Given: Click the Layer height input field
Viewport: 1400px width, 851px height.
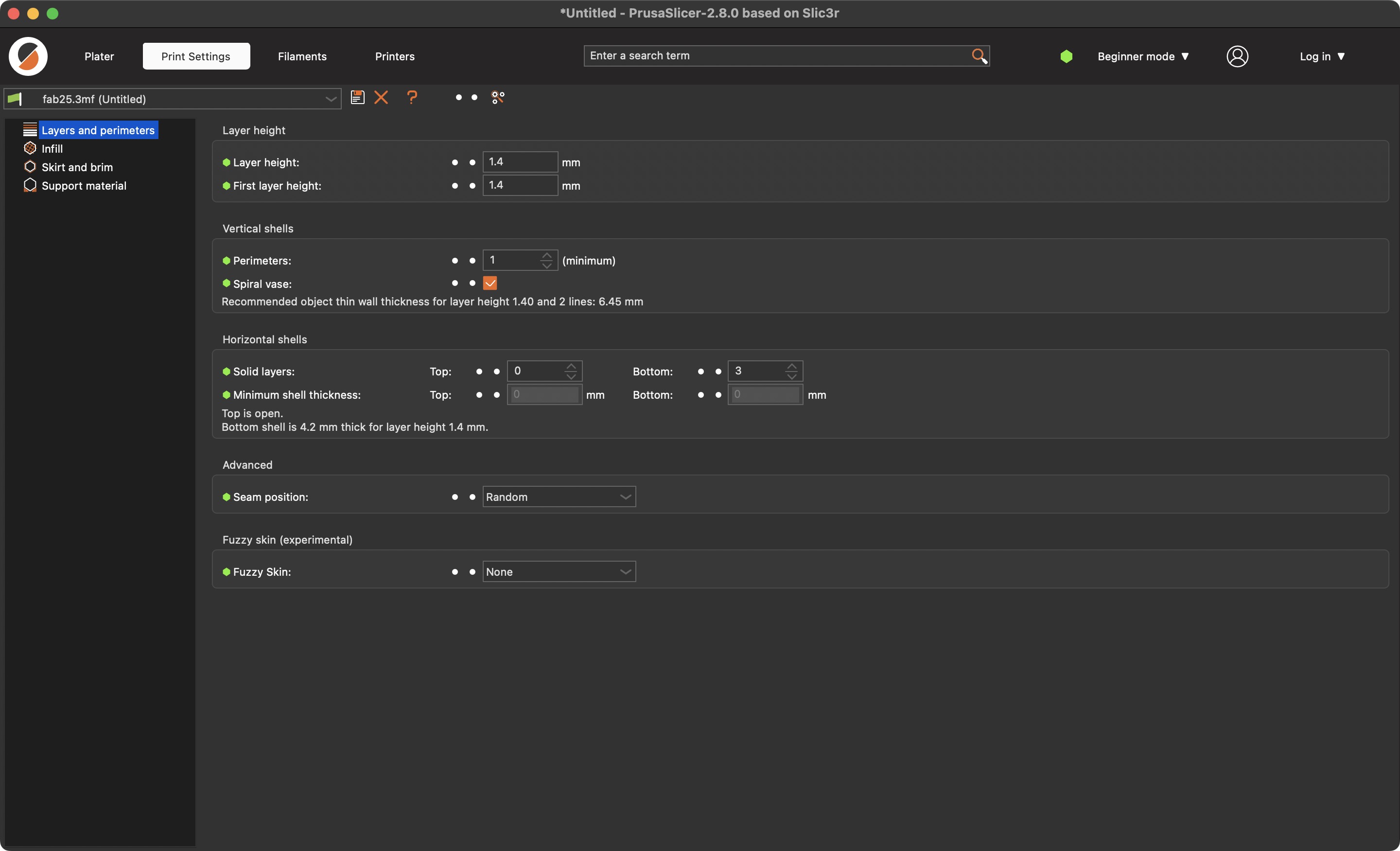Looking at the screenshot, I should [x=519, y=162].
